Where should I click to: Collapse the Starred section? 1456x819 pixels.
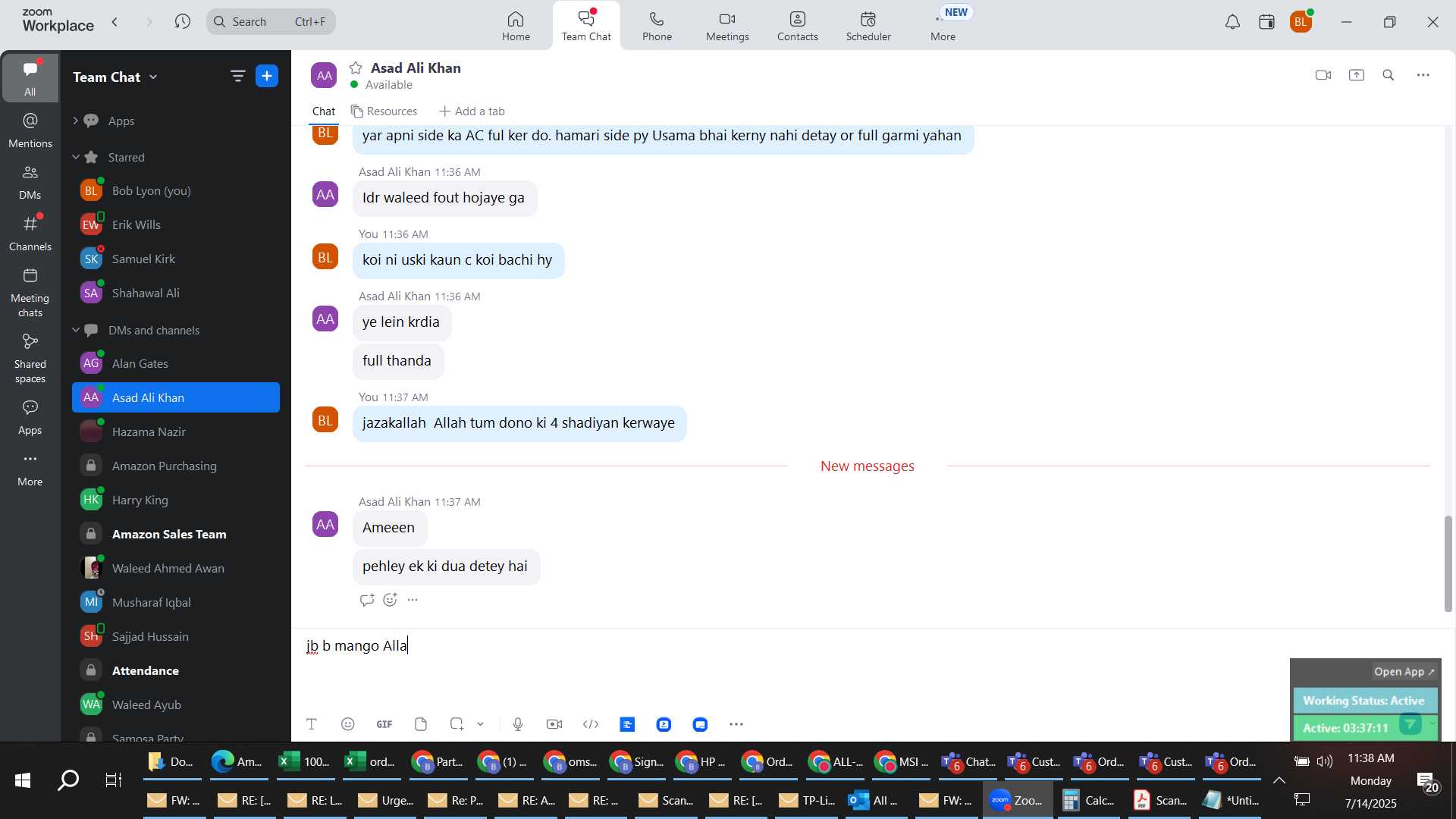coord(75,158)
